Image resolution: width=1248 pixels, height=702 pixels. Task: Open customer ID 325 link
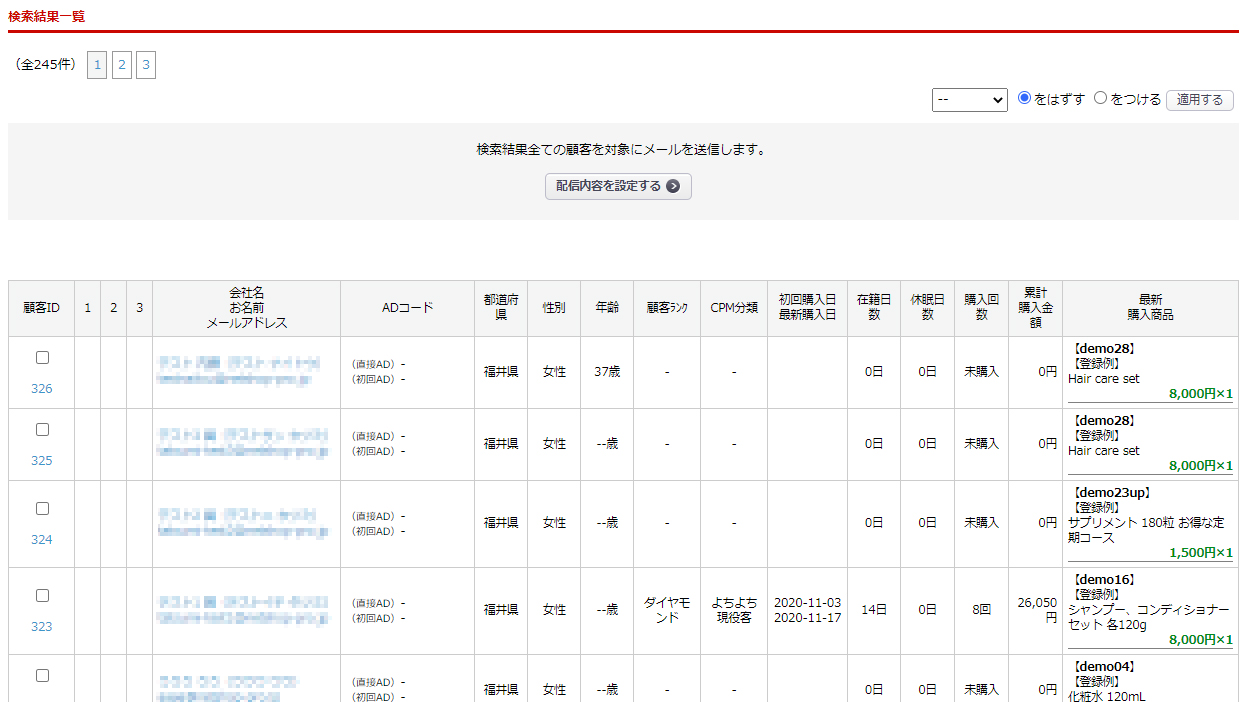pyautogui.click(x=42, y=461)
